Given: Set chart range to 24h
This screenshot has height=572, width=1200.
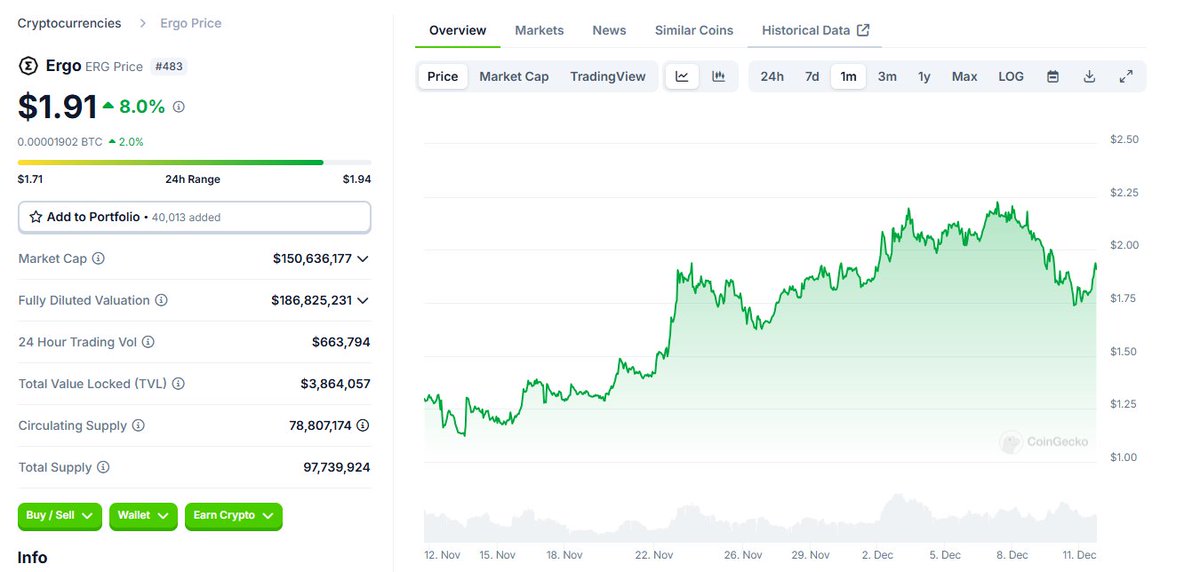Looking at the screenshot, I should [x=772, y=76].
